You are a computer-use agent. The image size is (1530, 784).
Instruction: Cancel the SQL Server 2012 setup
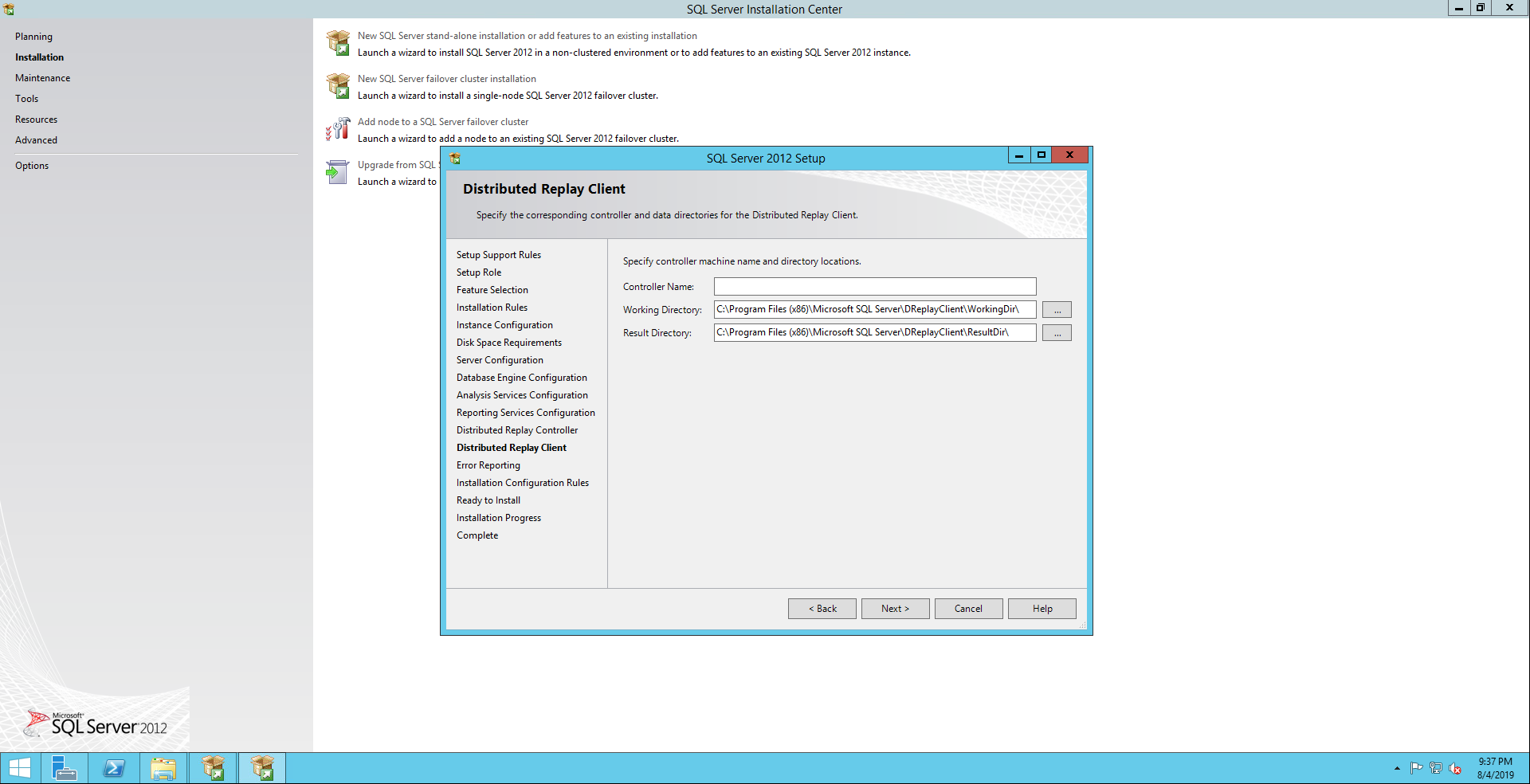(968, 609)
